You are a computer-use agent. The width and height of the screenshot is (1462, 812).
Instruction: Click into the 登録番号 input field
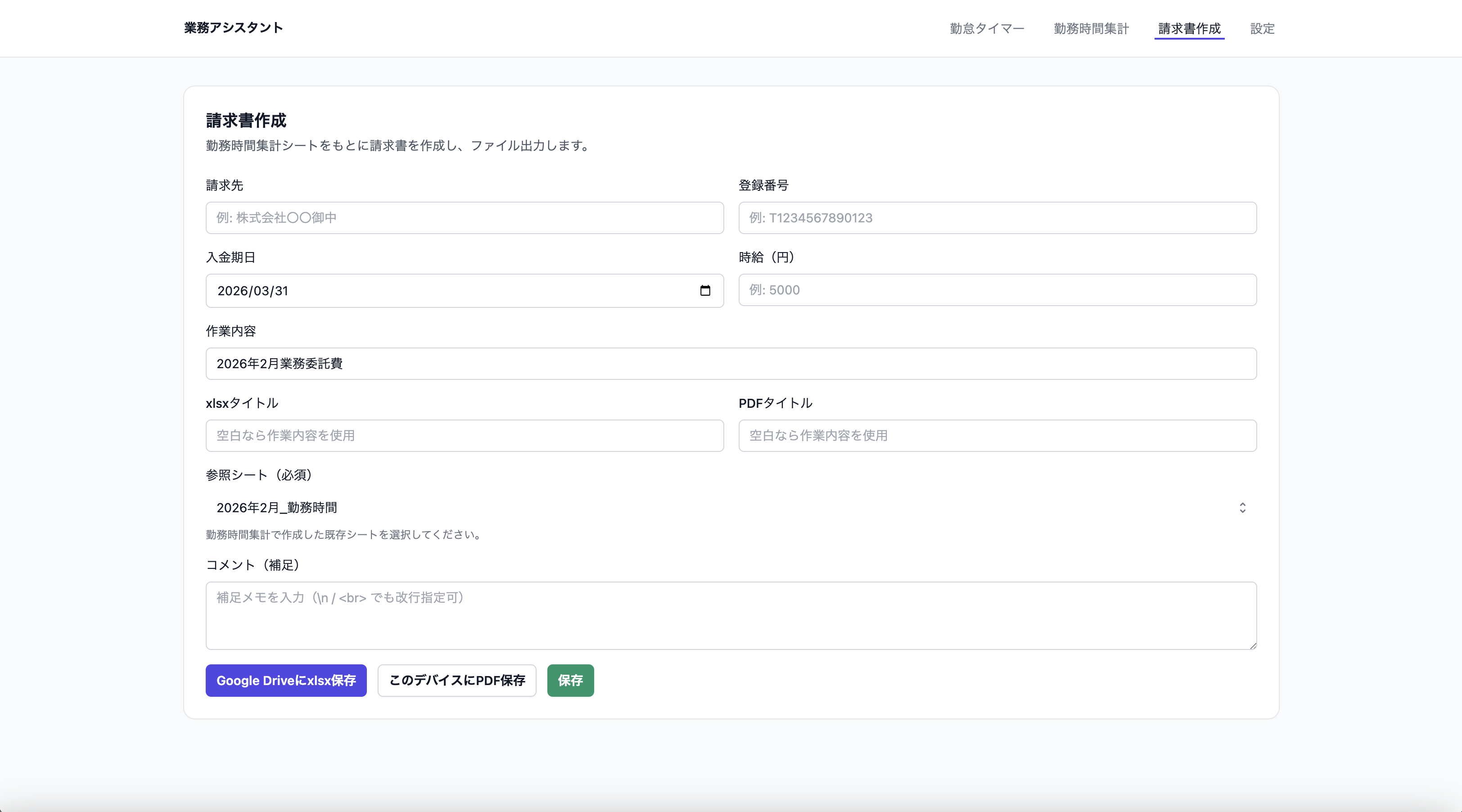pyautogui.click(x=997, y=218)
